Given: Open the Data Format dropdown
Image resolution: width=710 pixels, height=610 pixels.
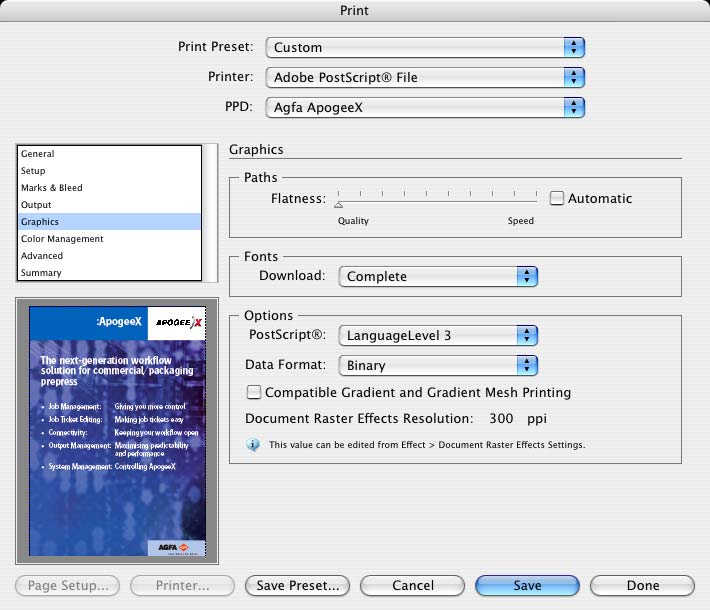Looking at the screenshot, I should coord(438,365).
